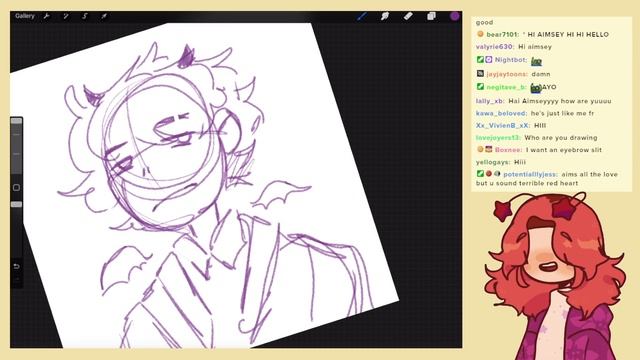Click green moderator badge beside negitave_b
The image size is (640, 360).
[x=480, y=87]
